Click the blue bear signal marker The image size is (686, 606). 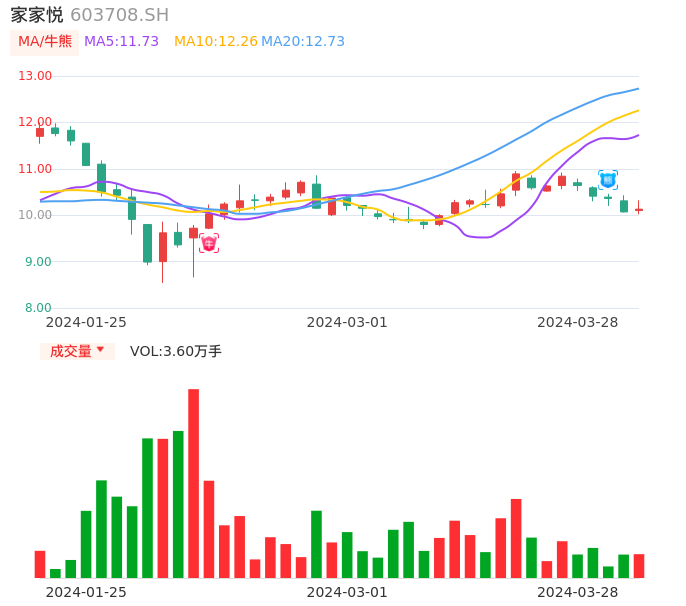[608, 180]
